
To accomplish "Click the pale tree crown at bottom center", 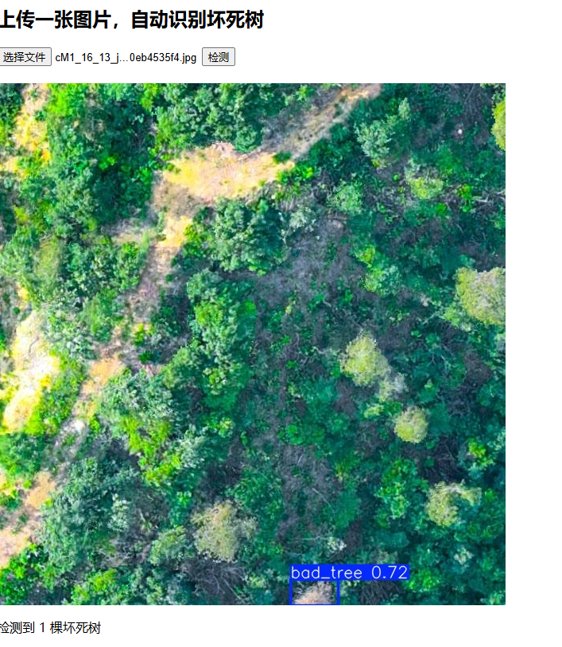I will [x=223, y=531].
